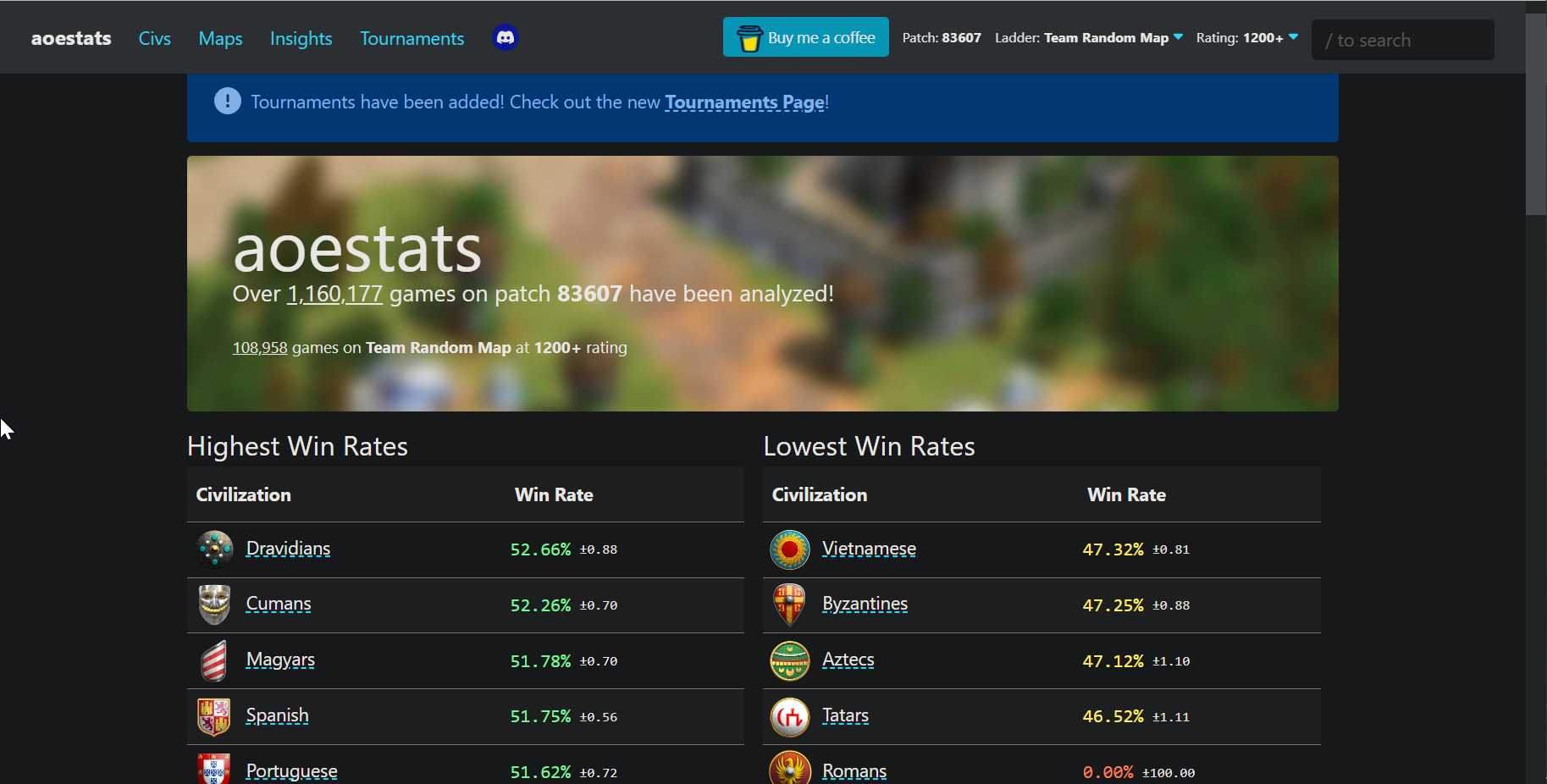
Task: Open the Dravidians civilization link
Action: (288, 549)
